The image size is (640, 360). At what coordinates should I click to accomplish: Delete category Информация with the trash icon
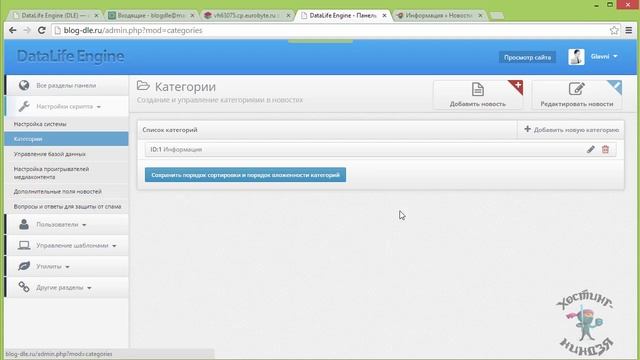click(605, 149)
